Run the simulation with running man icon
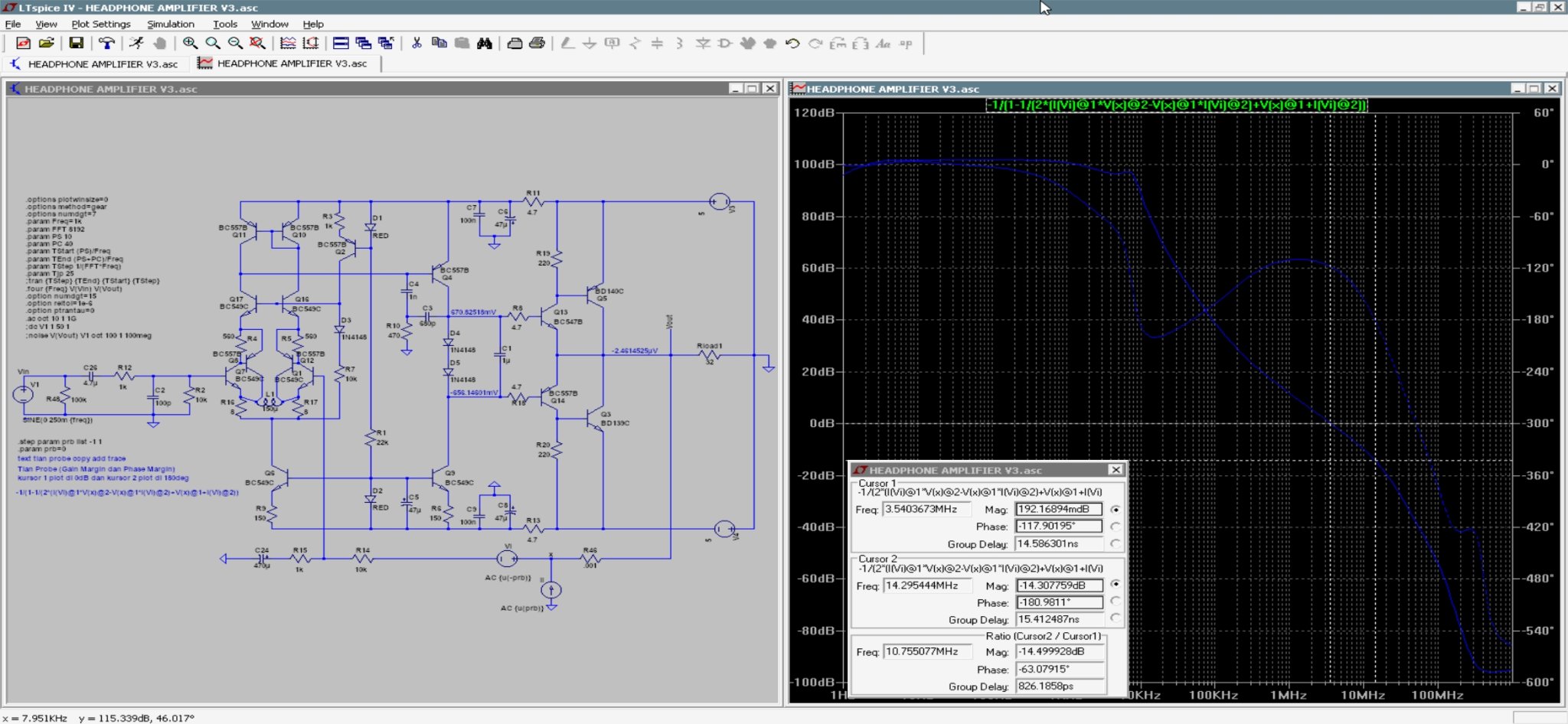The height and width of the screenshot is (724, 1568). 136,44
